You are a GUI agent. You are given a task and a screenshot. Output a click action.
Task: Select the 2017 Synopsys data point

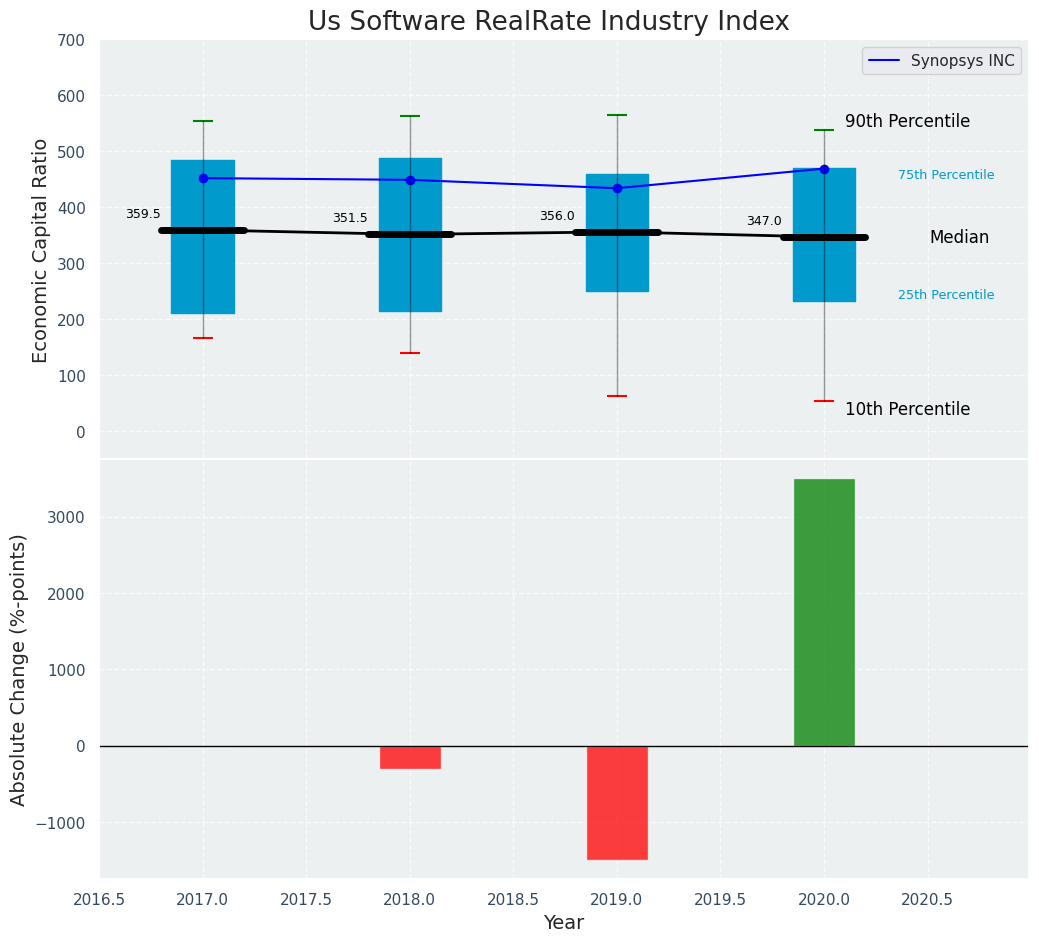203,178
